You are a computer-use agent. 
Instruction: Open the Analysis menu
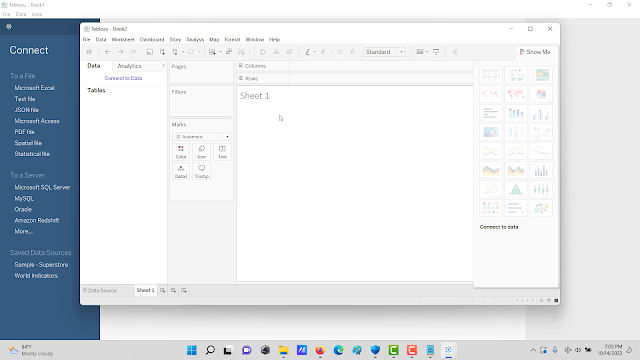[195, 40]
